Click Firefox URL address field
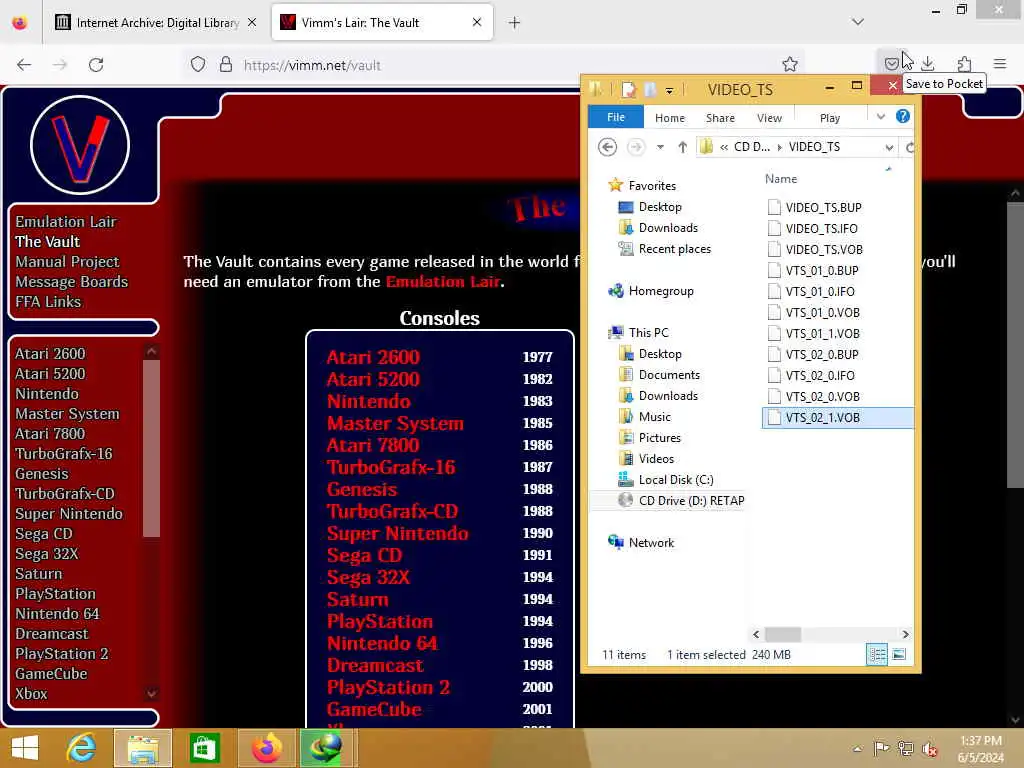The height and width of the screenshot is (768, 1024). [496, 65]
